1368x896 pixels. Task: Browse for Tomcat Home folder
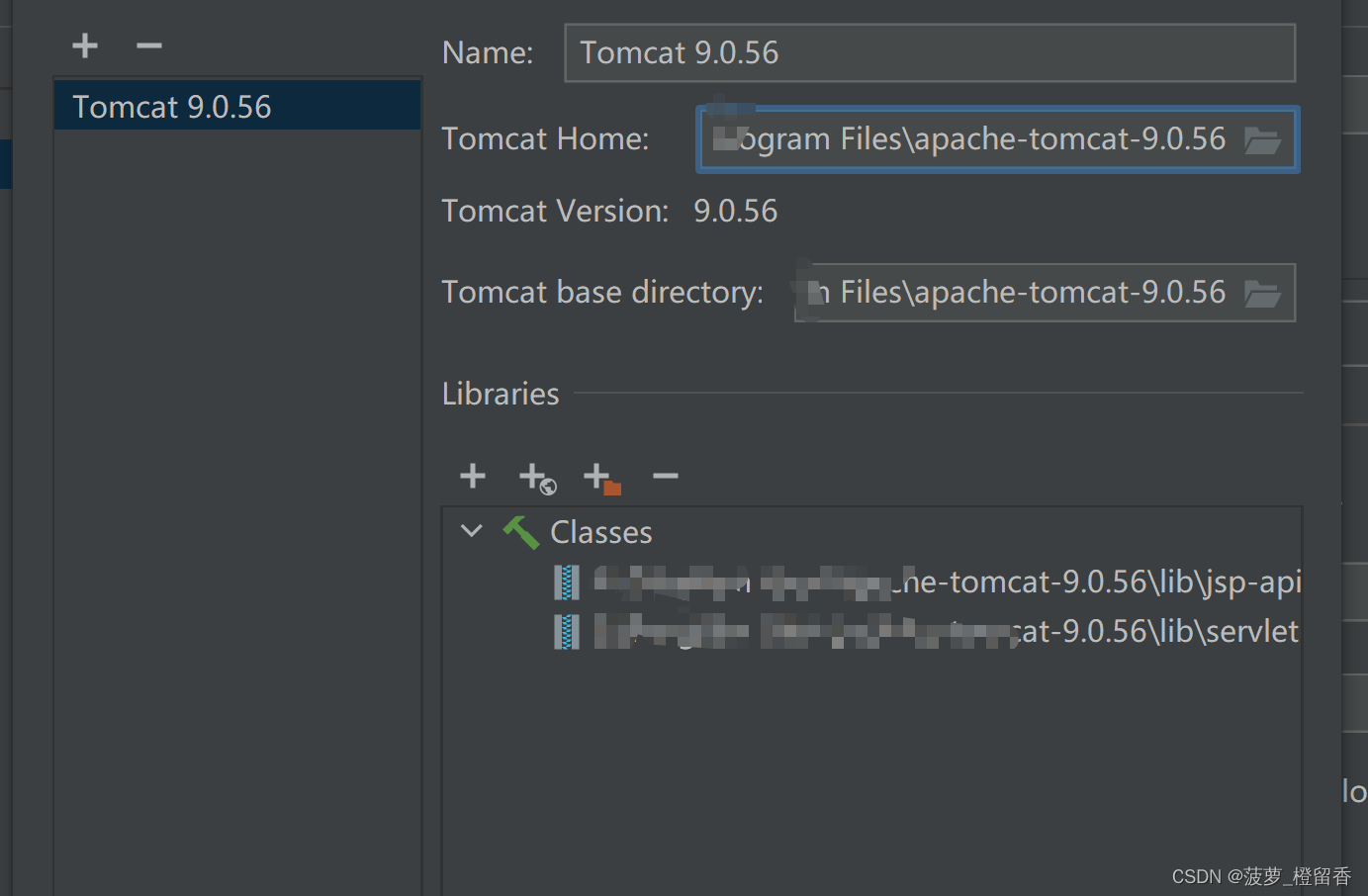[1262, 140]
